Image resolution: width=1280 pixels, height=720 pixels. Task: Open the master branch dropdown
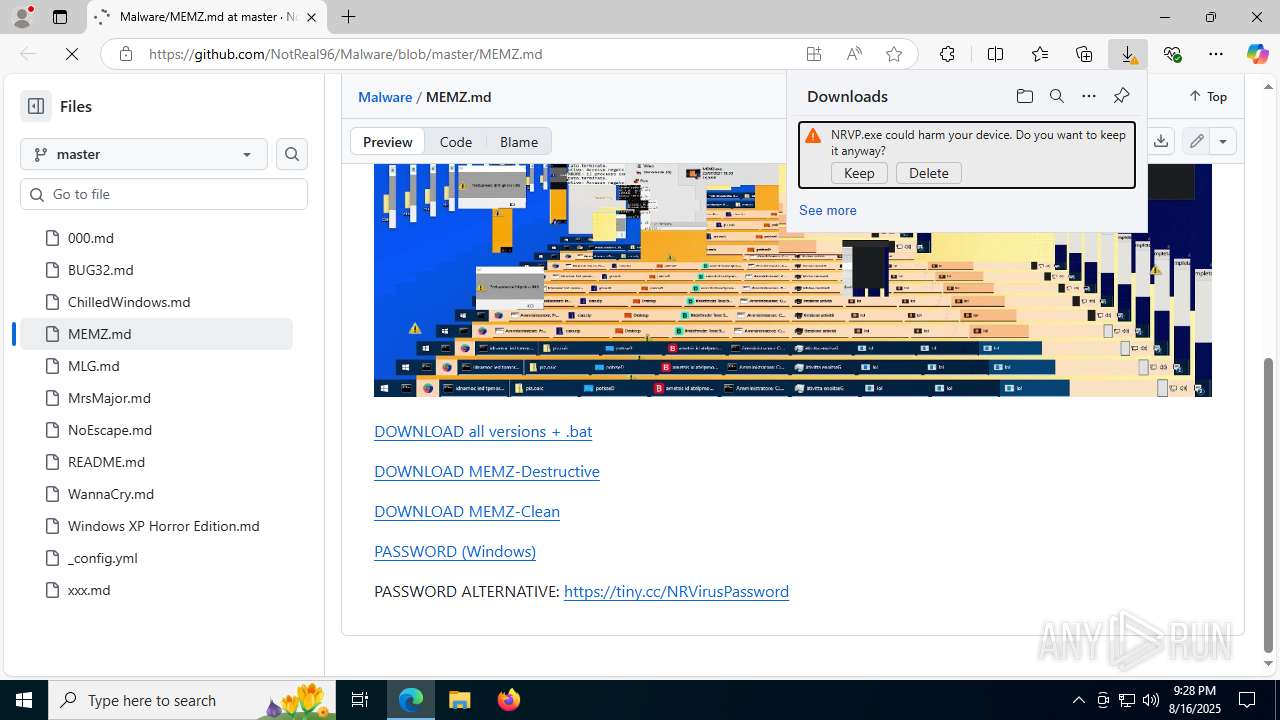144,154
